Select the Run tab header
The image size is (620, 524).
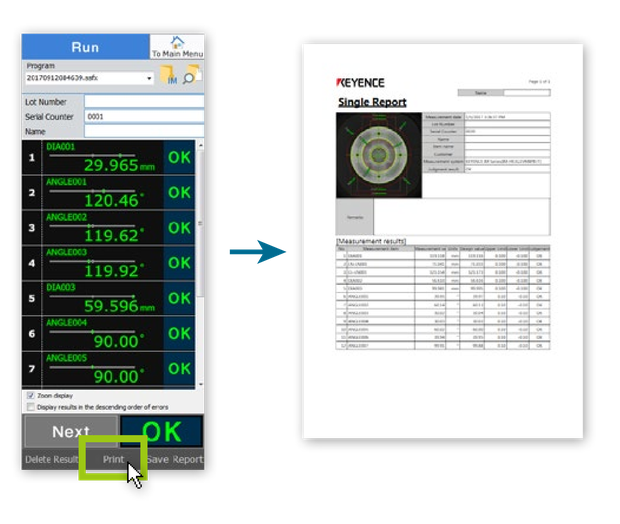tap(85, 47)
